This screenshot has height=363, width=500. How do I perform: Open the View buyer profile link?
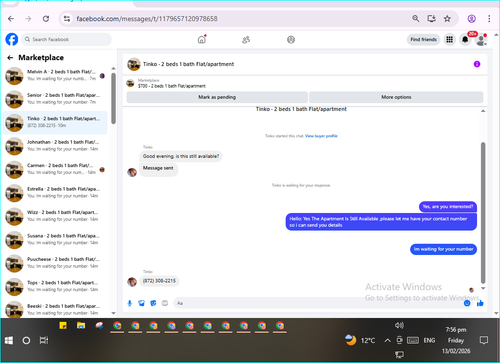321,136
